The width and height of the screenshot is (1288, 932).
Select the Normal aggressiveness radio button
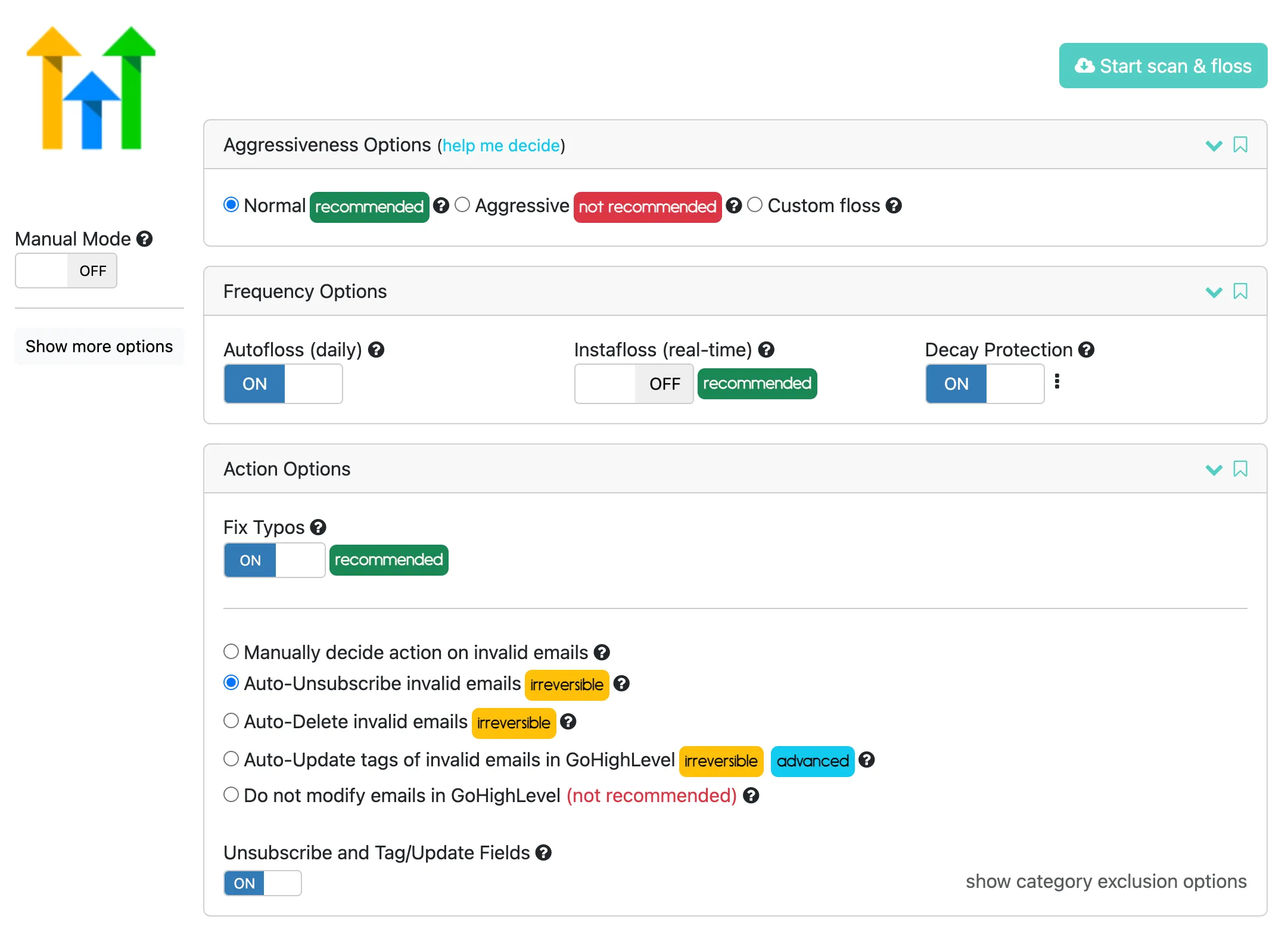click(231, 205)
